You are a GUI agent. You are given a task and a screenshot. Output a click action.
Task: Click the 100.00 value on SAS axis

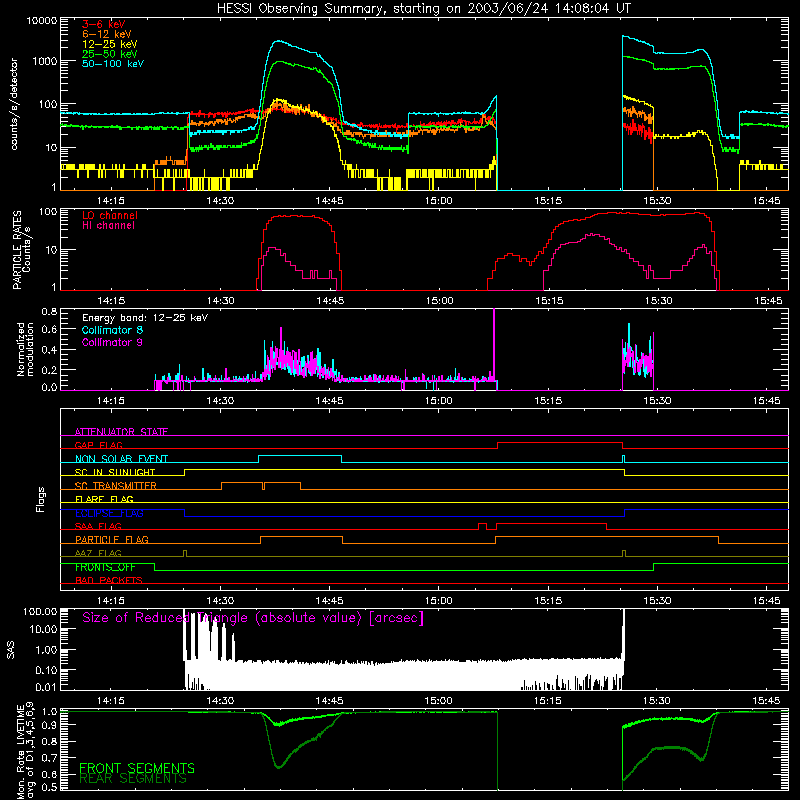click(40, 612)
